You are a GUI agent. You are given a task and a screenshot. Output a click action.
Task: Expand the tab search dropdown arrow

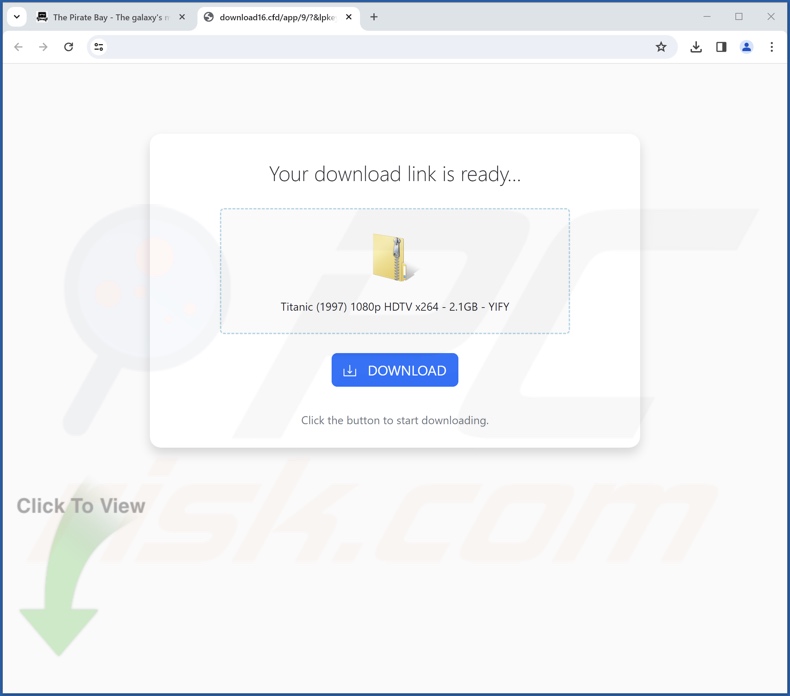[17, 17]
